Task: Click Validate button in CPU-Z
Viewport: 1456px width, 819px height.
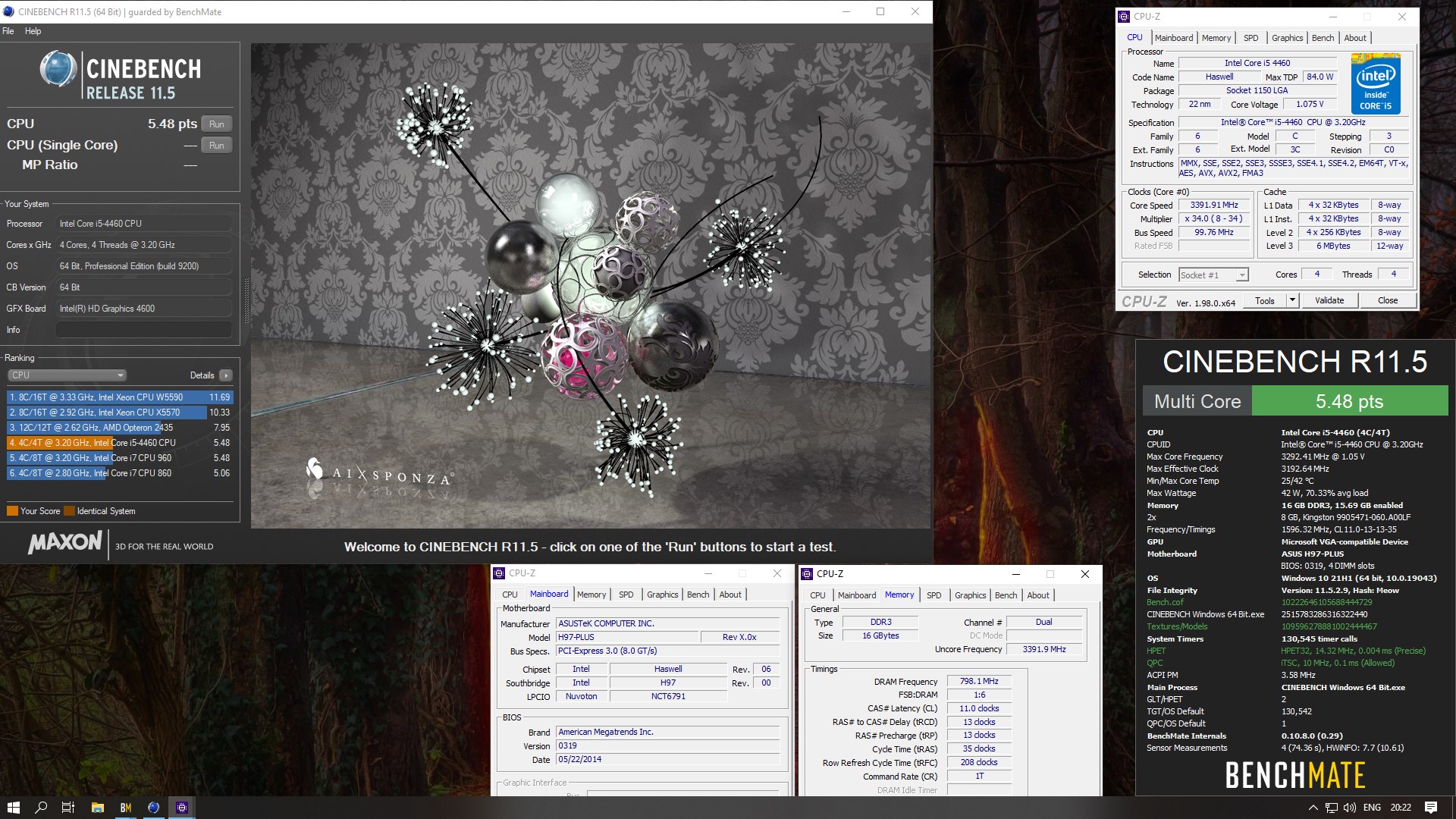Action: click(x=1329, y=300)
